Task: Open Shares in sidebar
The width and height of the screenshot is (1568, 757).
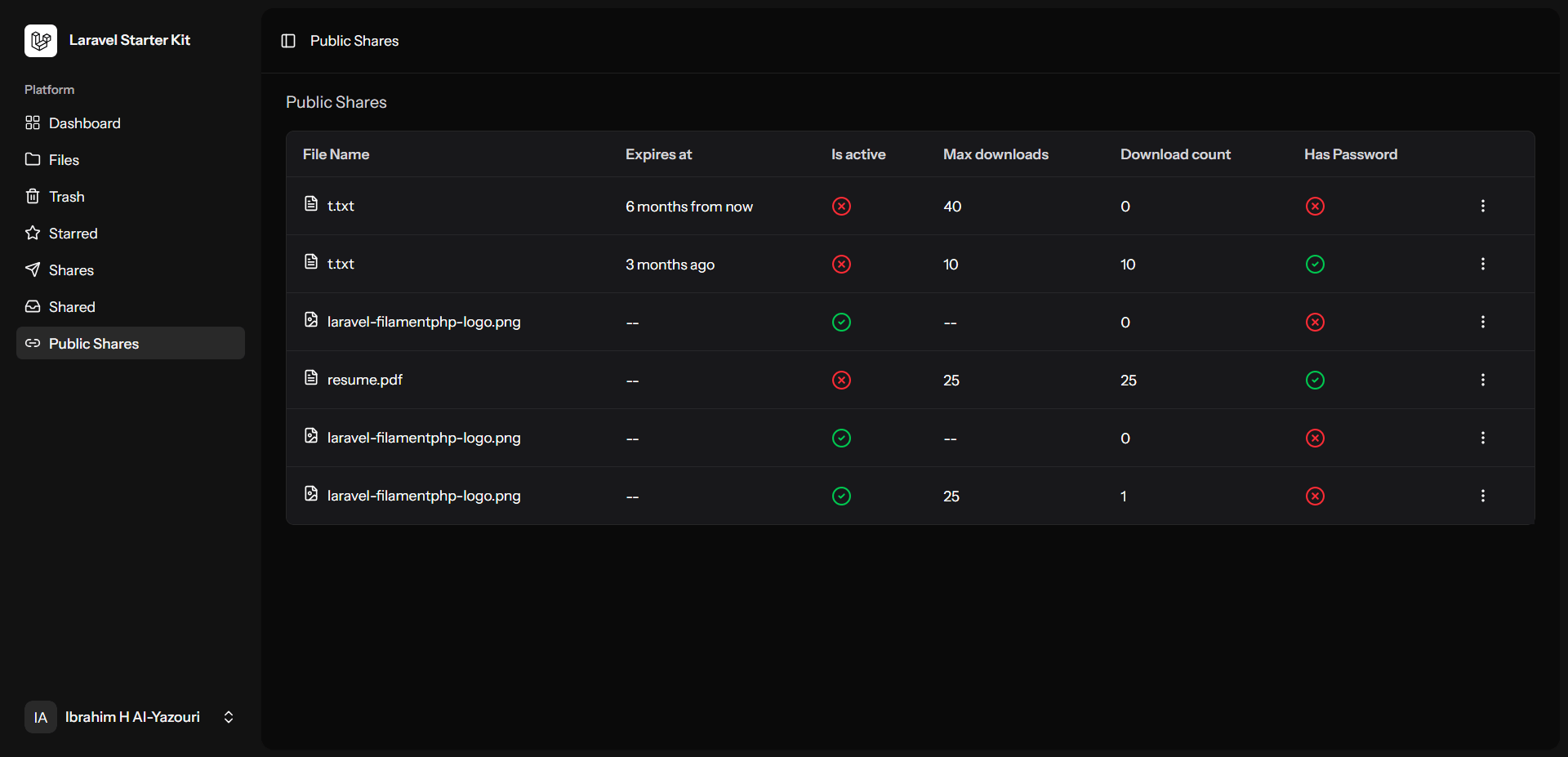Action: pyautogui.click(x=131, y=269)
